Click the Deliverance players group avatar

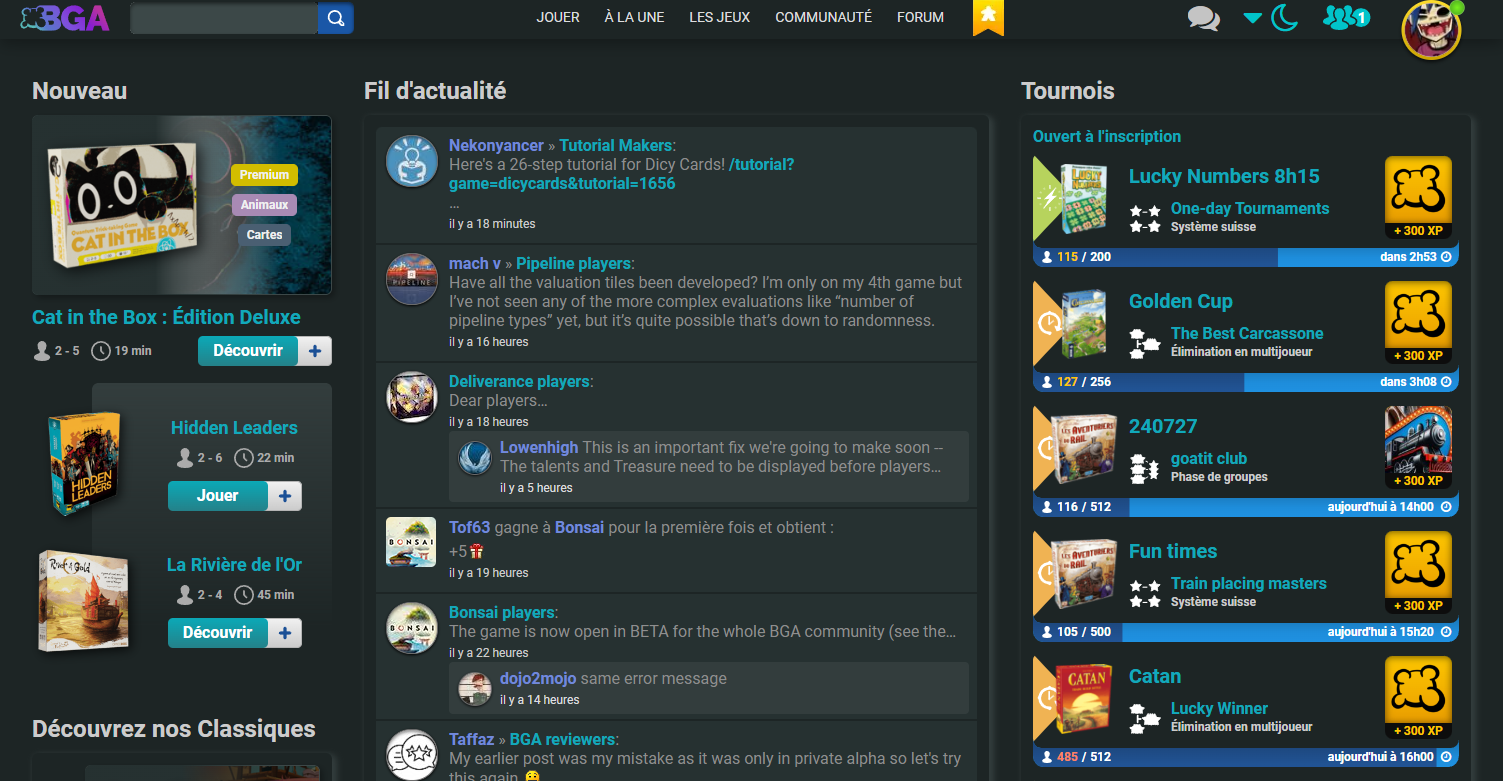[x=412, y=397]
